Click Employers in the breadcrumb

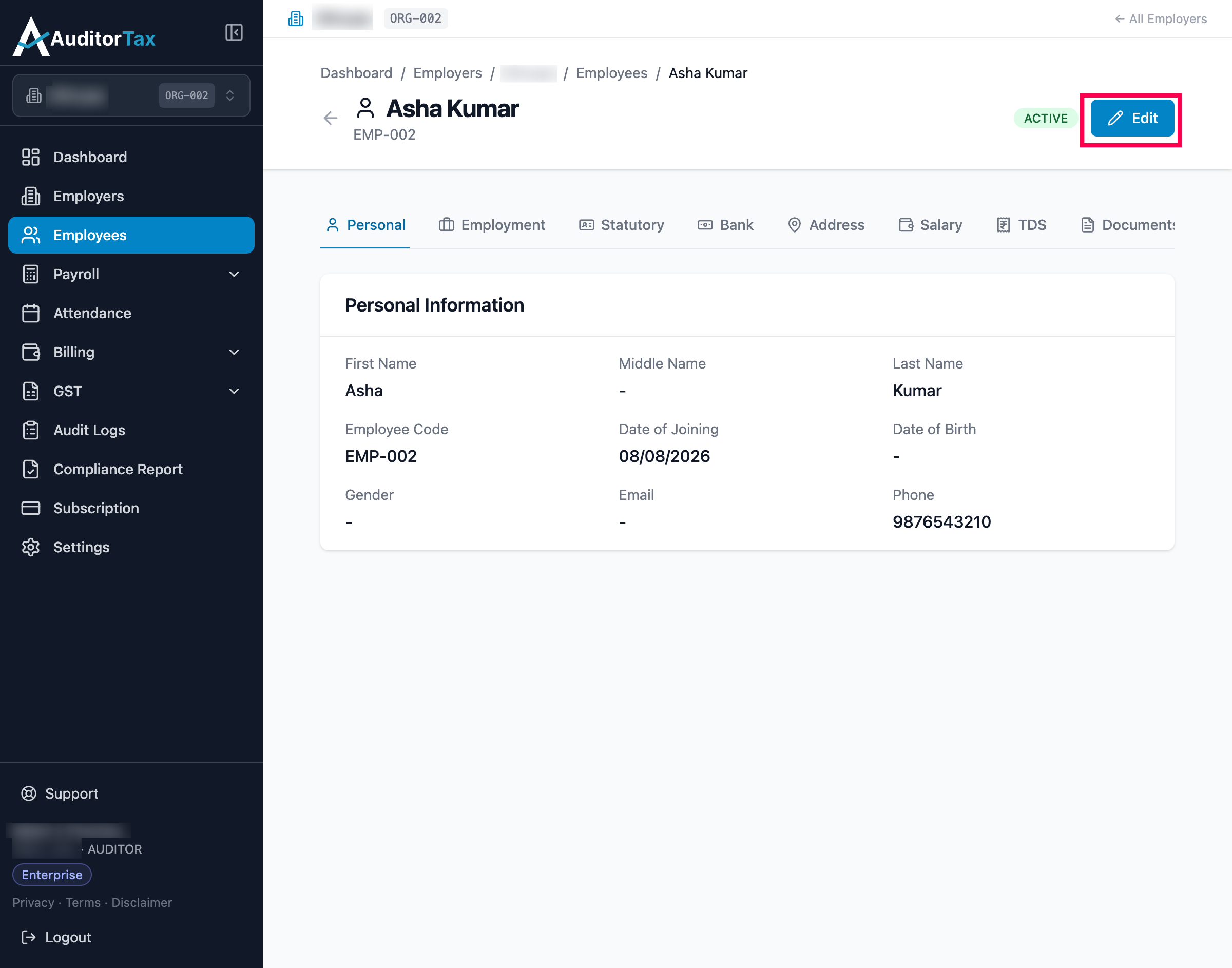448,73
